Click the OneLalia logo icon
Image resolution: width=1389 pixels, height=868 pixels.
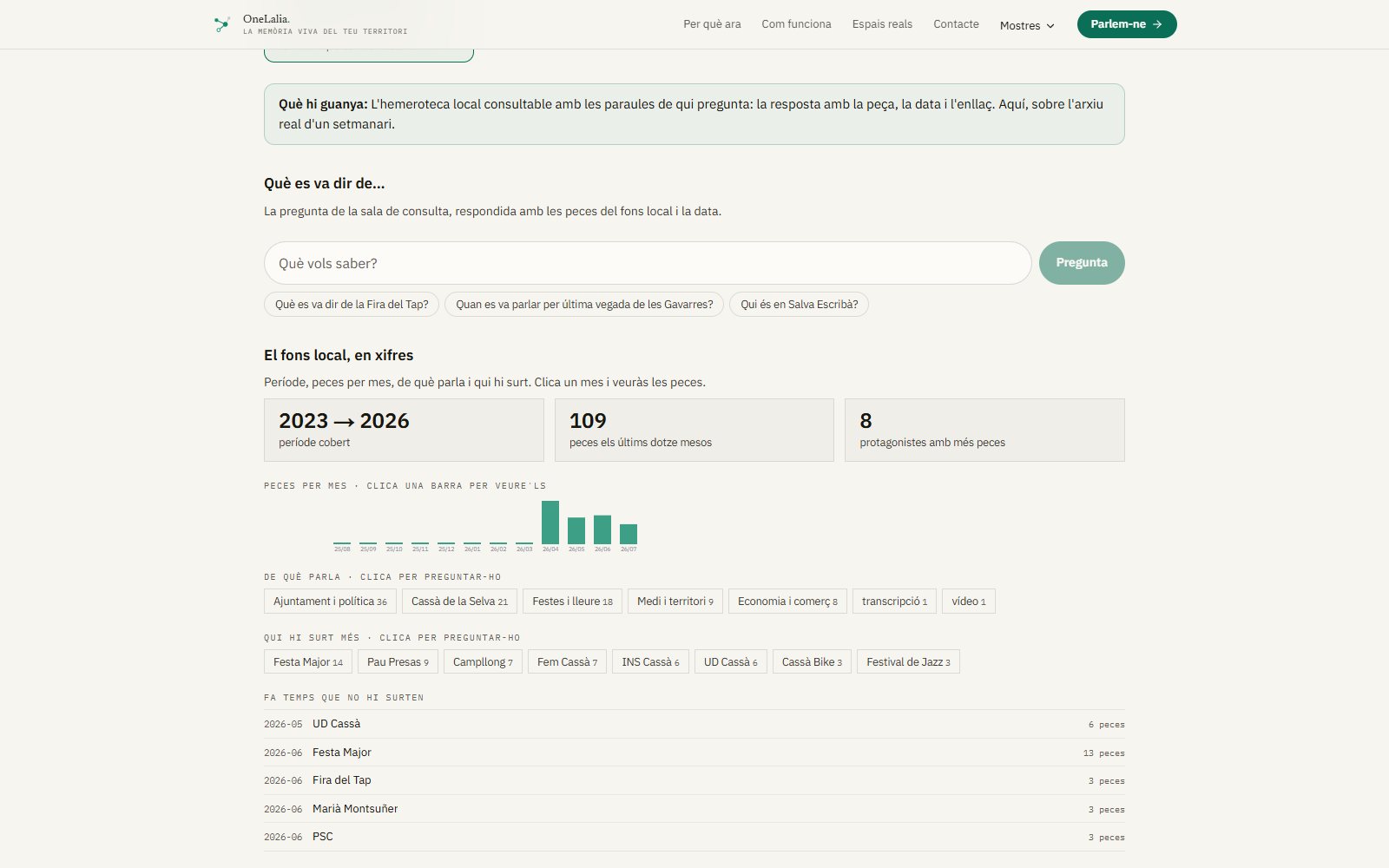click(x=222, y=24)
